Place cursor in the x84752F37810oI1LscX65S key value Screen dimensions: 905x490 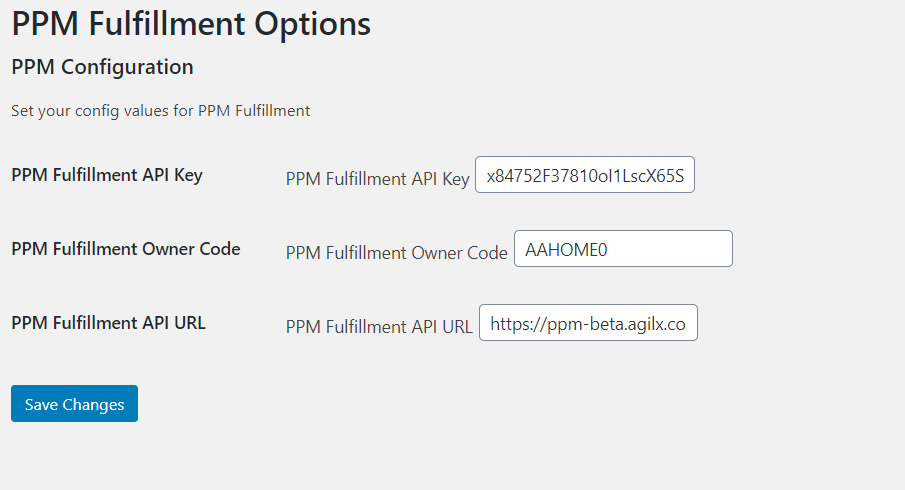point(585,175)
